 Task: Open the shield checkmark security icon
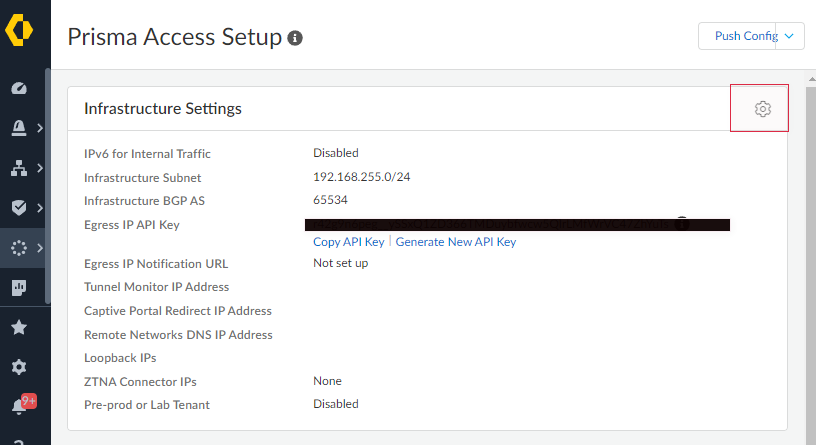point(18,208)
